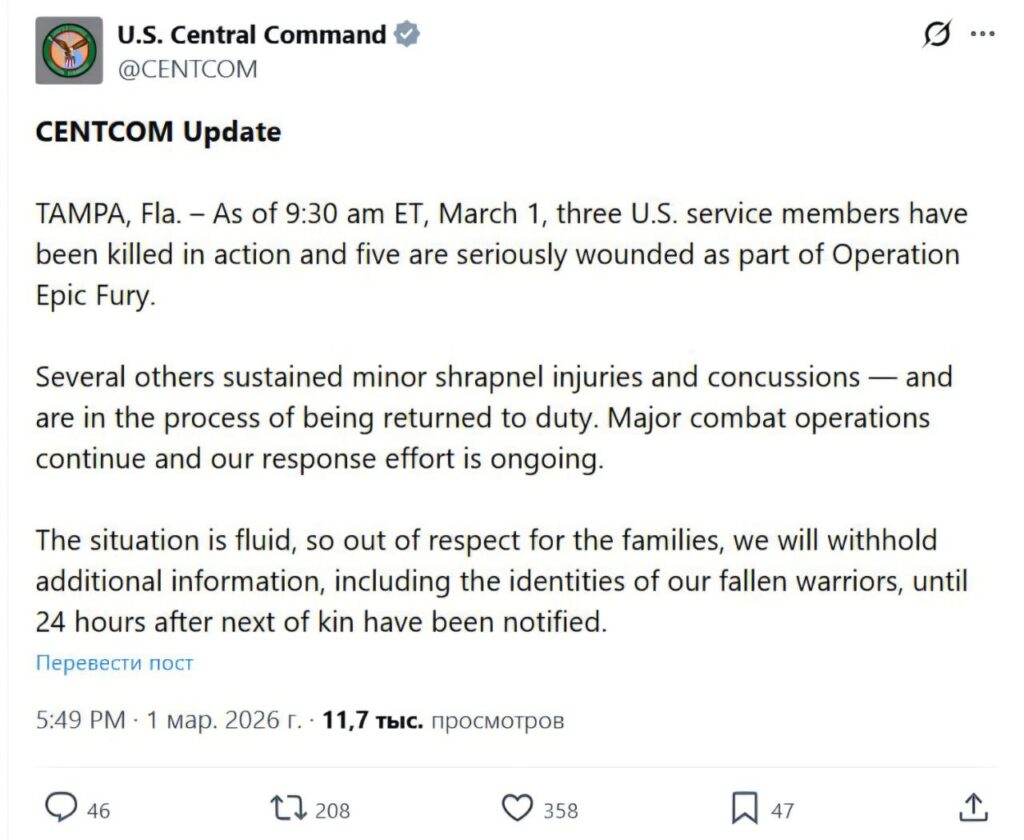Viewport: 1024px width, 840px height.
Task: Open the three-dot more options menu
Action: pyautogui.click(x=984, y=35)
